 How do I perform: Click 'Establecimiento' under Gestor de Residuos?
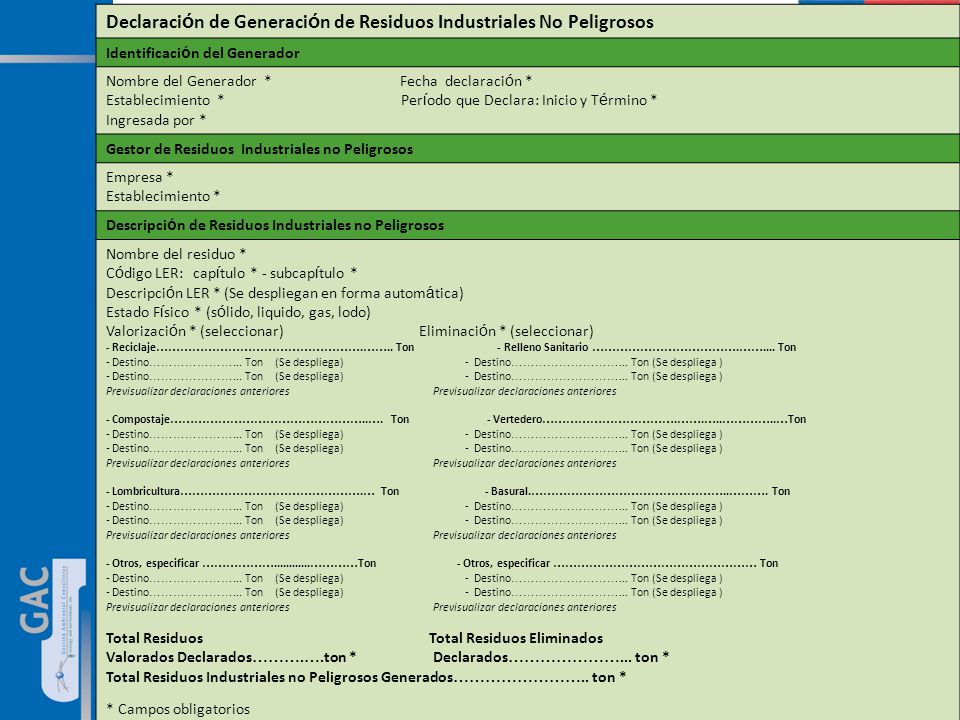[x=163, y=196]
